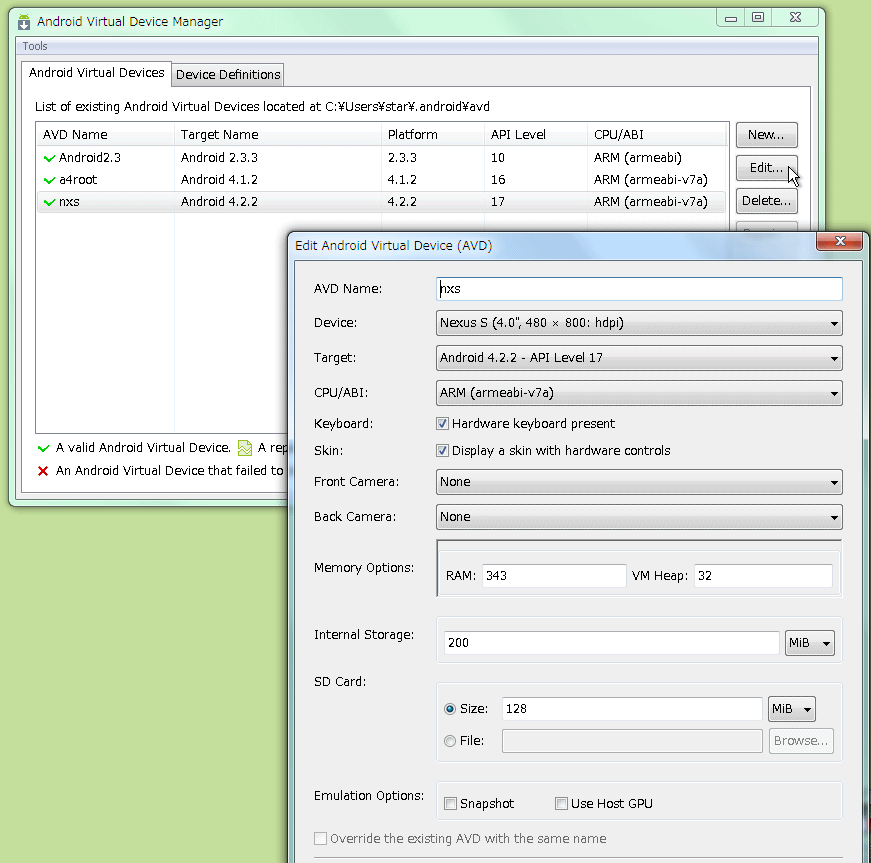Image resolution: width=871 pixels, height=863 pixels.
Task: Select the SD Card Size radio button
Action: [450, 709]
